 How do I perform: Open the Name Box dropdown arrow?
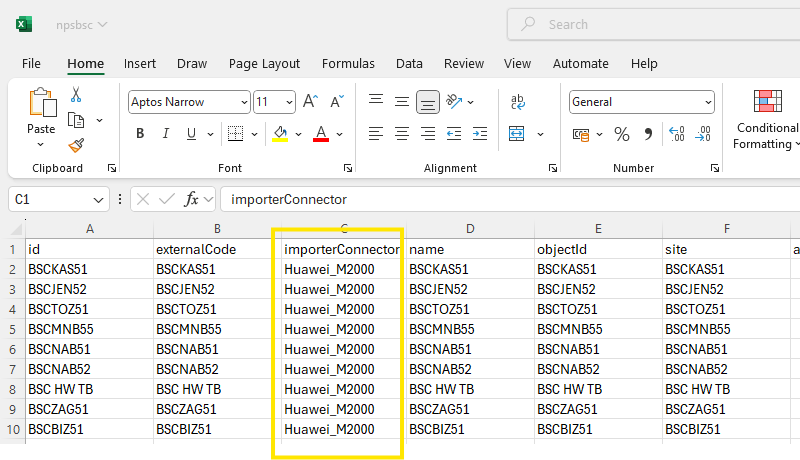pyautogui.click(x=98, y=199)
